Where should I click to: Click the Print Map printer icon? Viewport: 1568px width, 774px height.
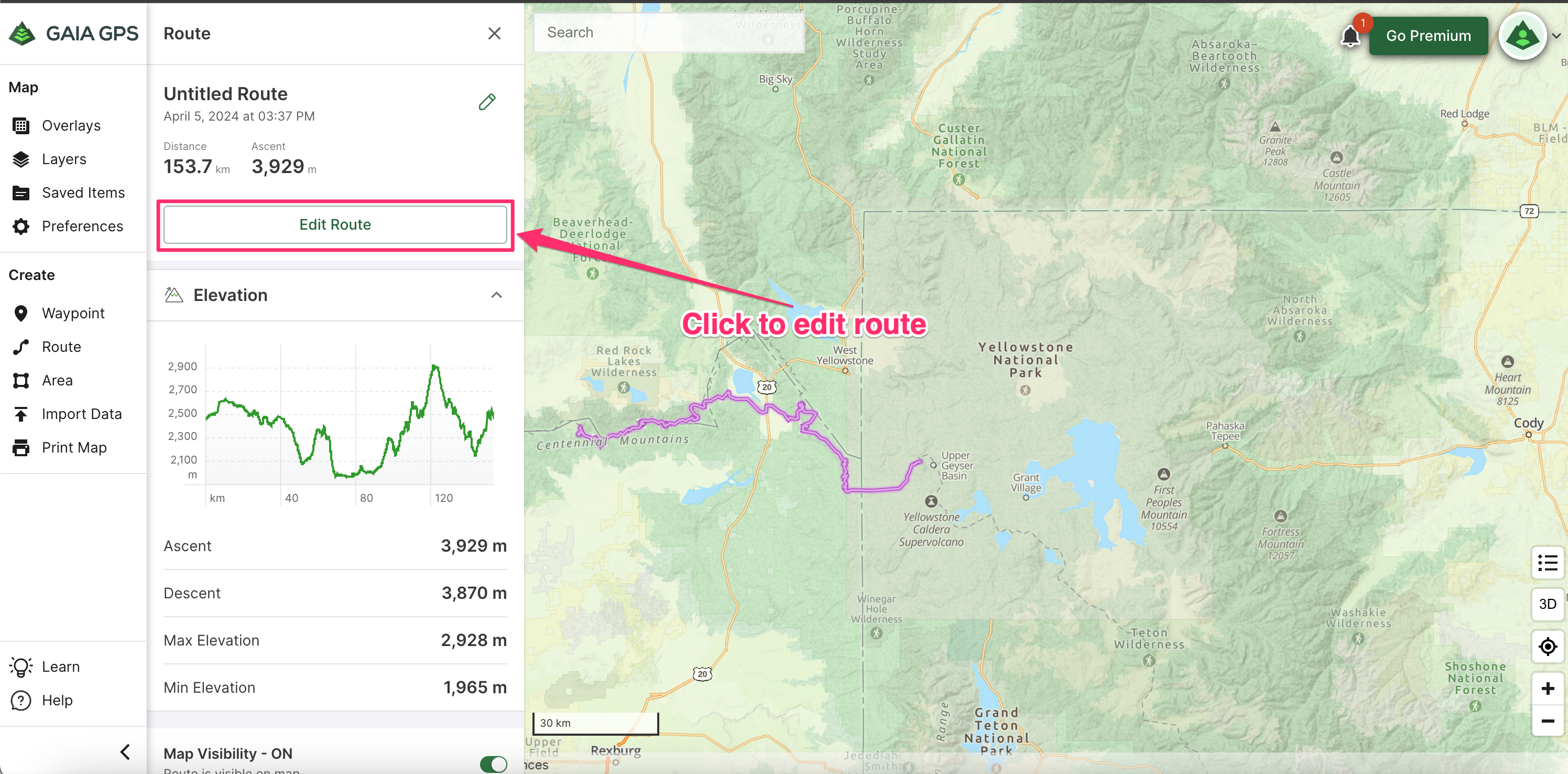pyautogui.click(x=20, y=448)
